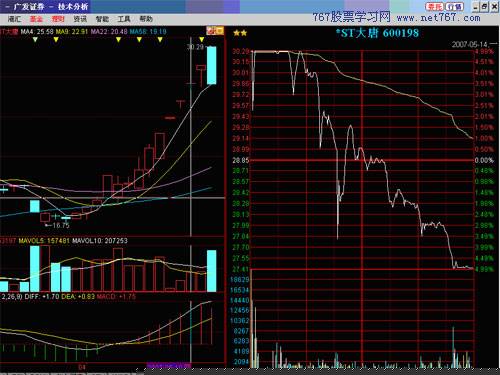Click the MA4 moving average indicator label
500x375 pixels.
point(37,32)
